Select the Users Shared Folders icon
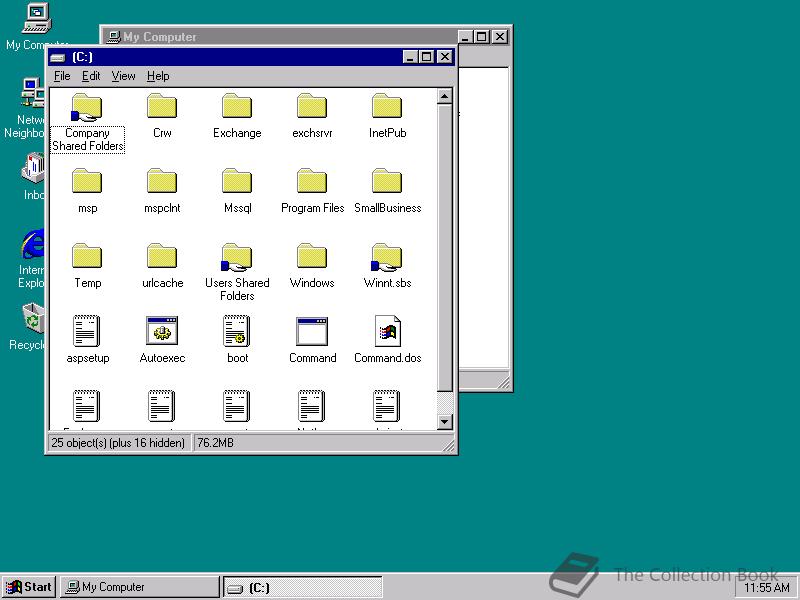This screenshot has width=800, height=600. click(x=236, y=258)
